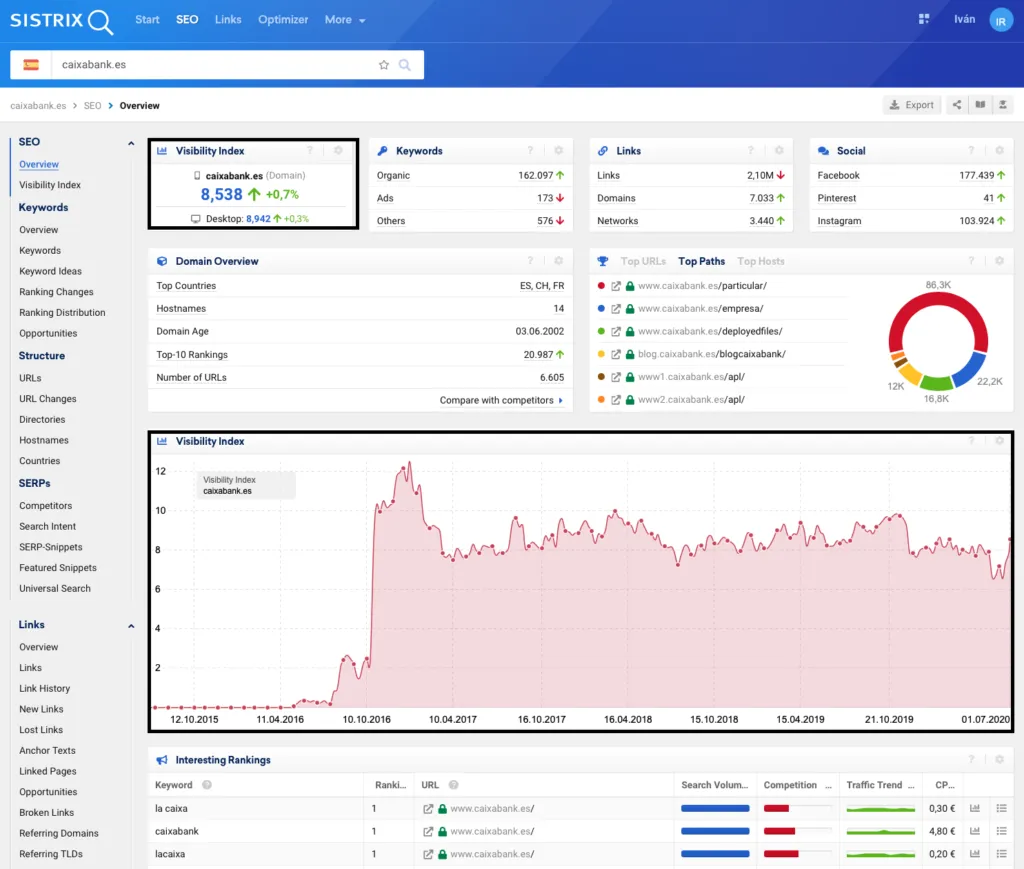This screenshot has width=1024, height=869.
Task: Click the Visibility Index box settings gear
Action: point(338,150)
